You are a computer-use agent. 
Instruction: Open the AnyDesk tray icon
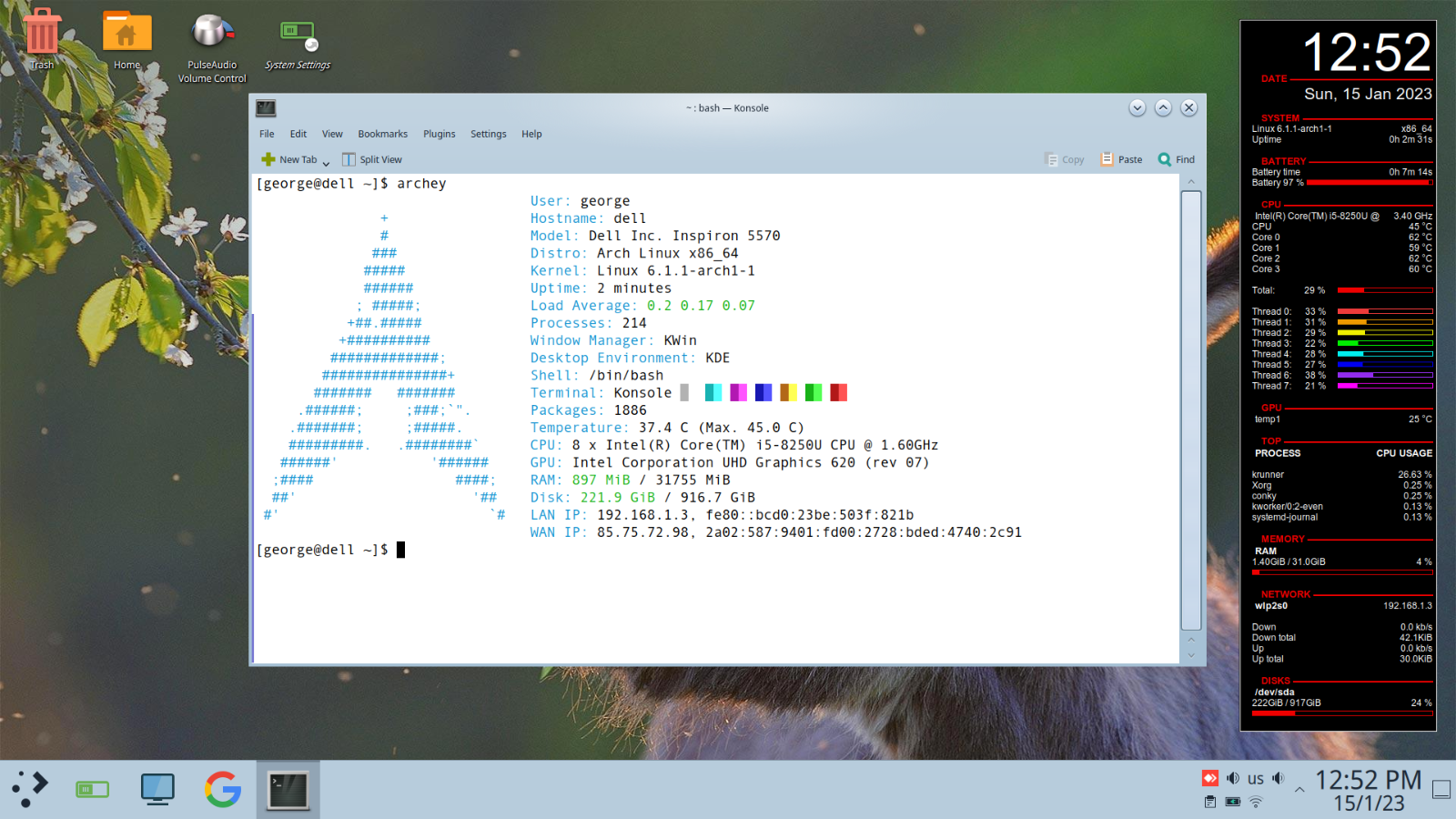pos(1210,778)
